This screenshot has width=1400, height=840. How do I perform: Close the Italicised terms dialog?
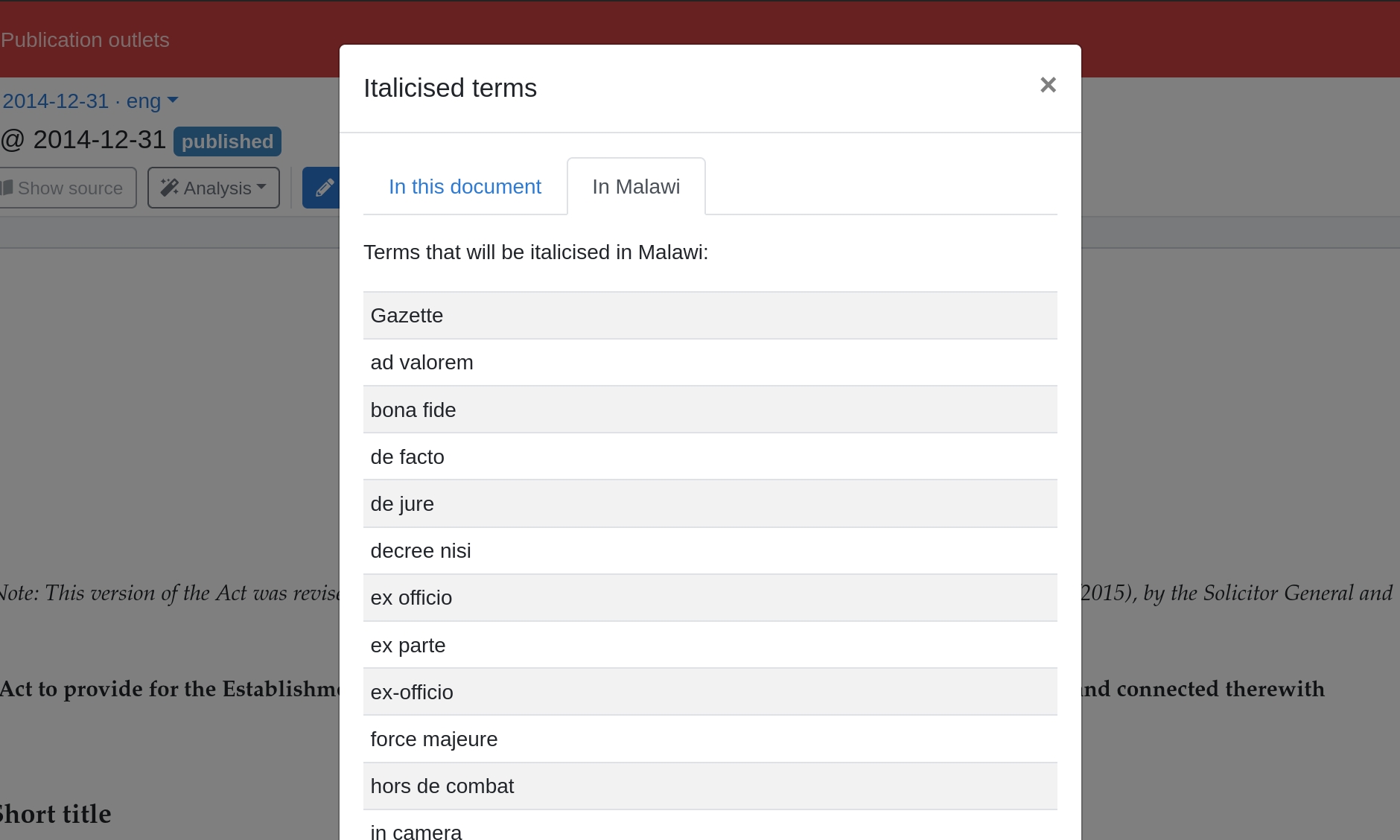click(x=1048, y=85)
